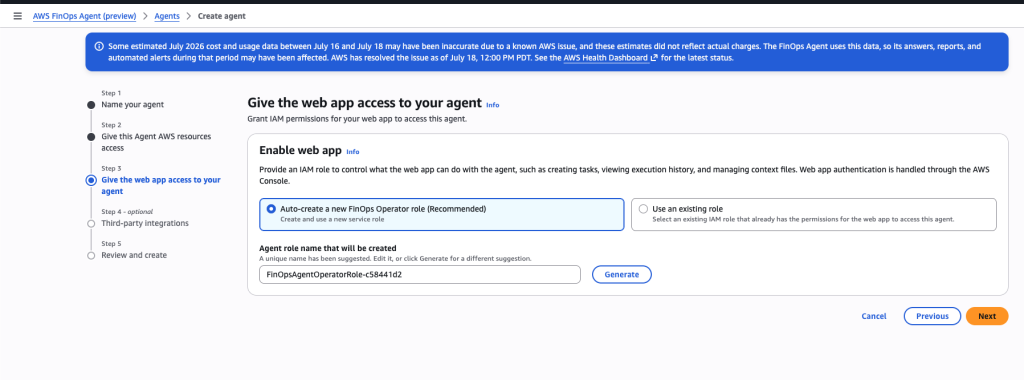Click the Generate role name button
Viewport: 1024px width, 380px height.
622,275
